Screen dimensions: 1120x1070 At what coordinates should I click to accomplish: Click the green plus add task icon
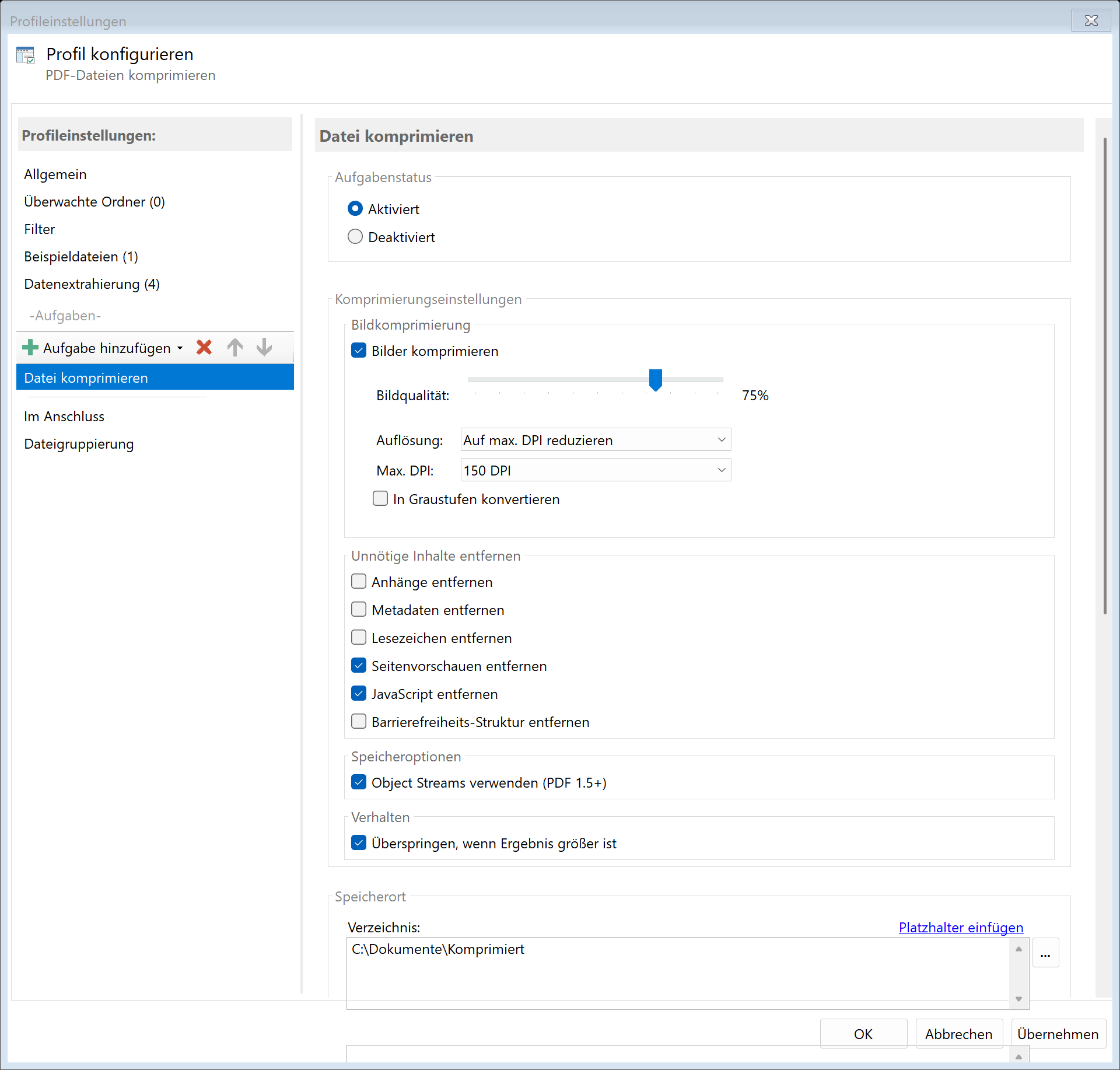pos(30,348)
